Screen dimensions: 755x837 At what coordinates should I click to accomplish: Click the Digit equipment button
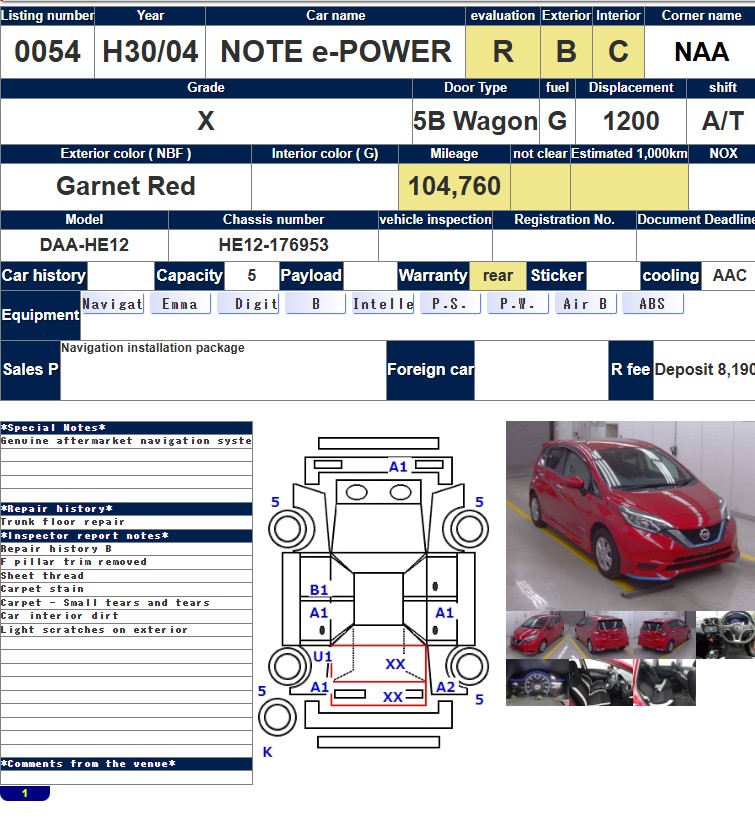tap(248, 304)
